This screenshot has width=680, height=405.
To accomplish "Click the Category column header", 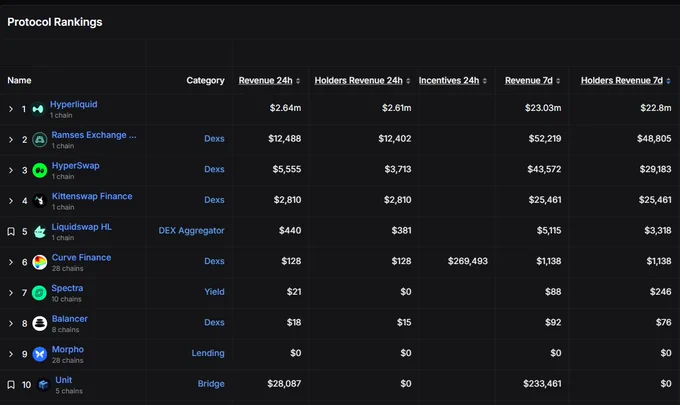I will pyautogui.click(x=206, y=81).
